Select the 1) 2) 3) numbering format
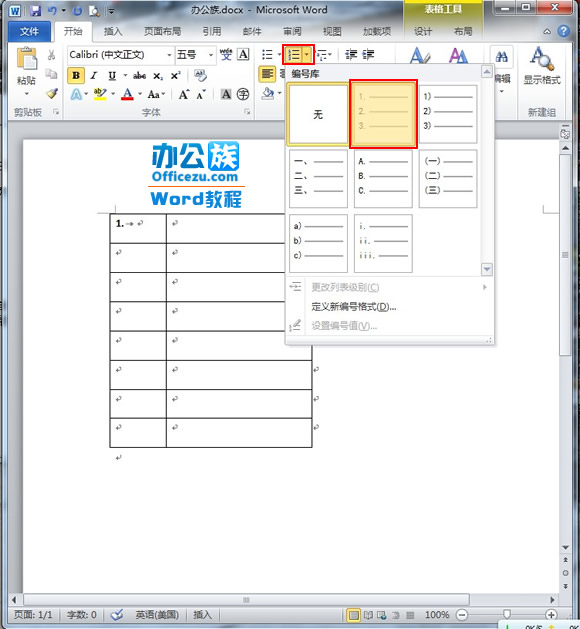 448,114
